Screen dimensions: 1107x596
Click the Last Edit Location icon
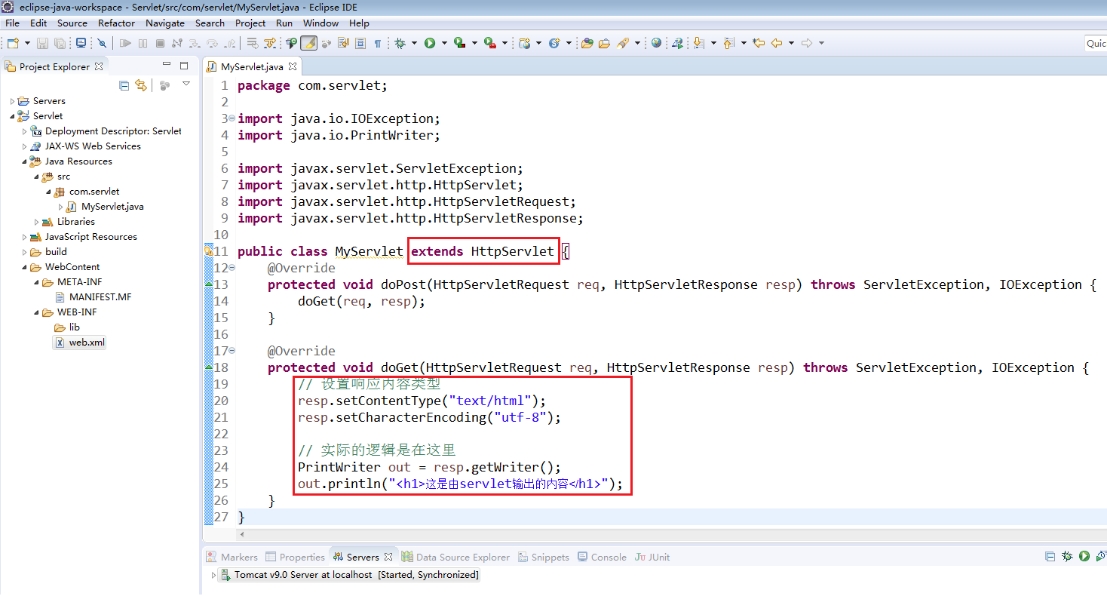click(x=759, y=43)
